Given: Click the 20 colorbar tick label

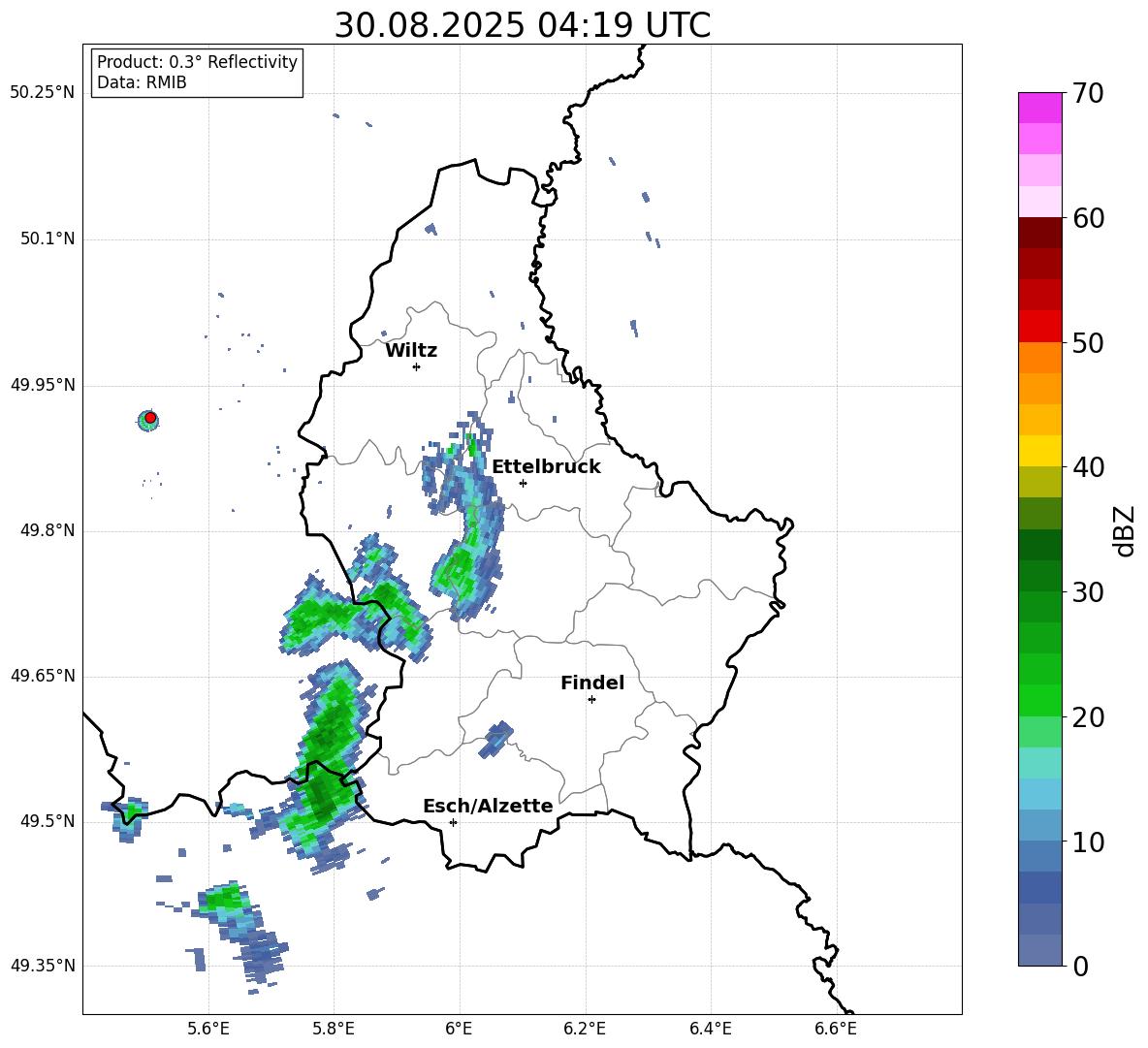Looking at the screenshot, I should (1088, 717).
